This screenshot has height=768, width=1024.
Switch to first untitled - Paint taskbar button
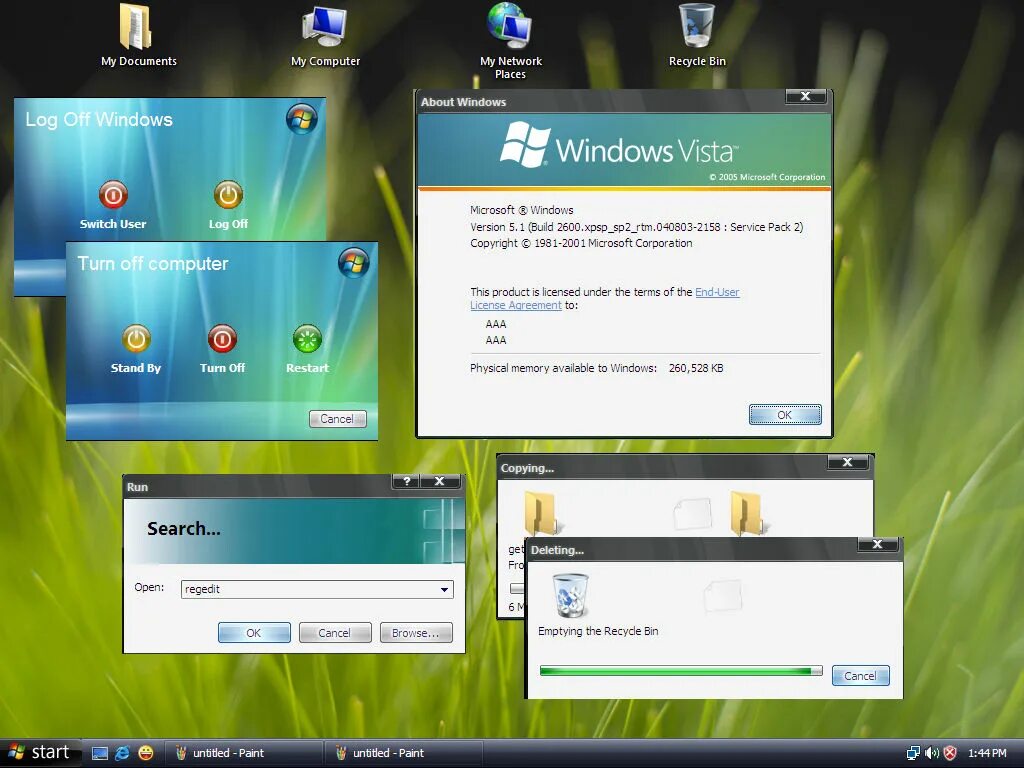[243, 753]
